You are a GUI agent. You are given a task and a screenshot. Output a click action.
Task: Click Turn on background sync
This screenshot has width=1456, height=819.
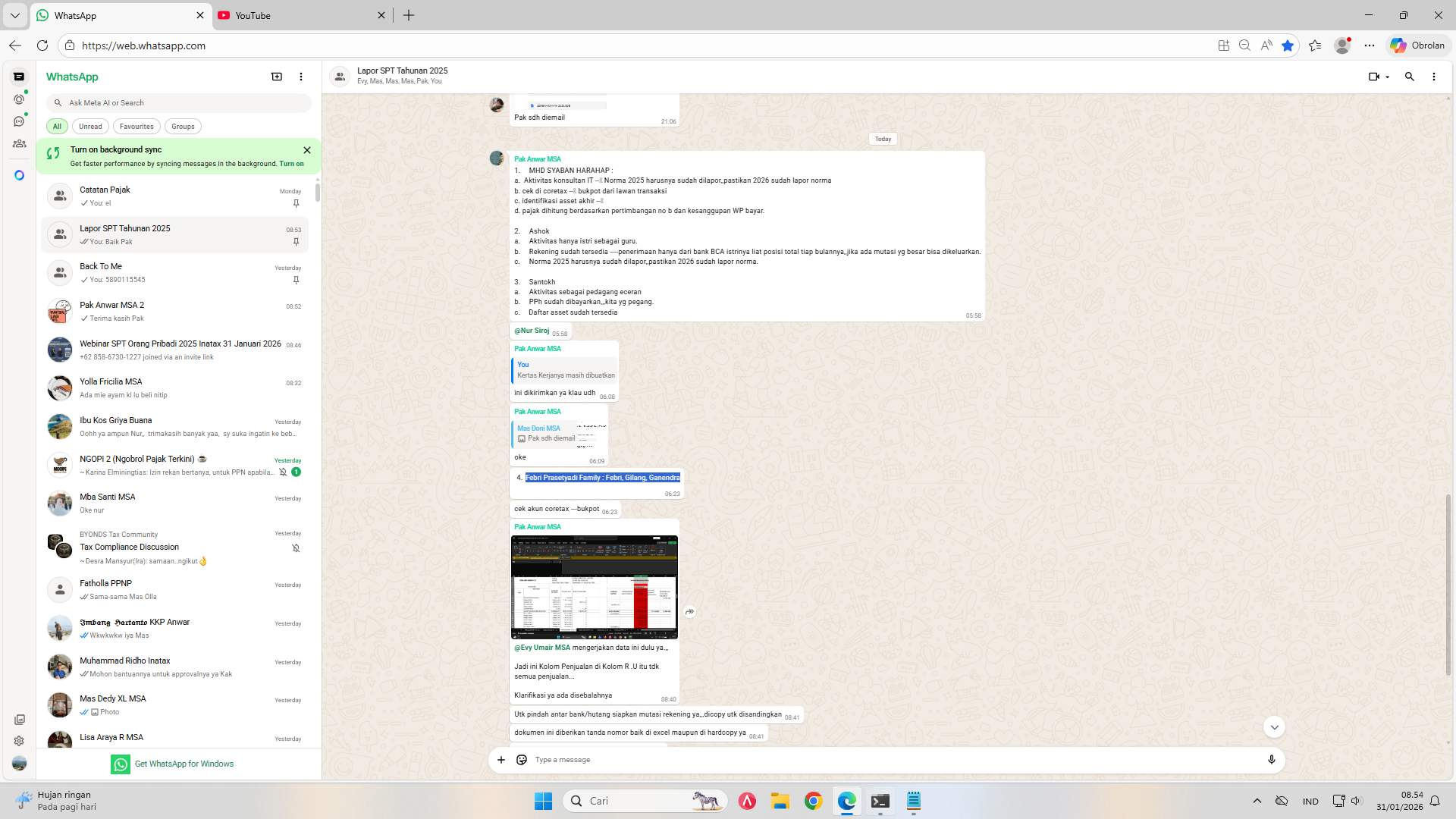coord(290,164)
